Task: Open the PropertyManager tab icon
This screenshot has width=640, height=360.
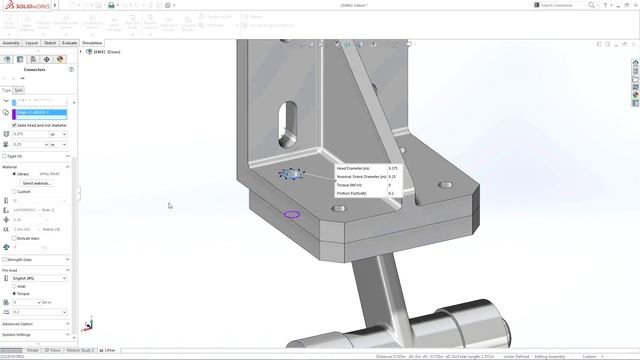Action: click(x=20, y=60)
